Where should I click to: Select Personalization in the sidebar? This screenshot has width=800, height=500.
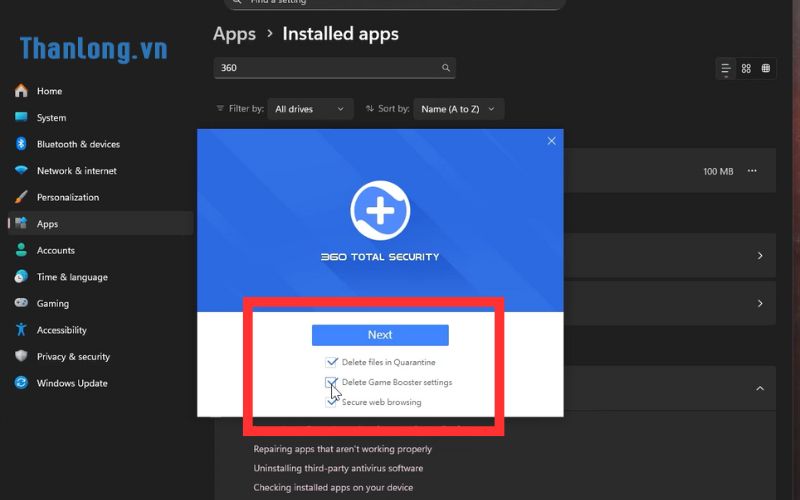pyautogui.click(x=68, y=197)
